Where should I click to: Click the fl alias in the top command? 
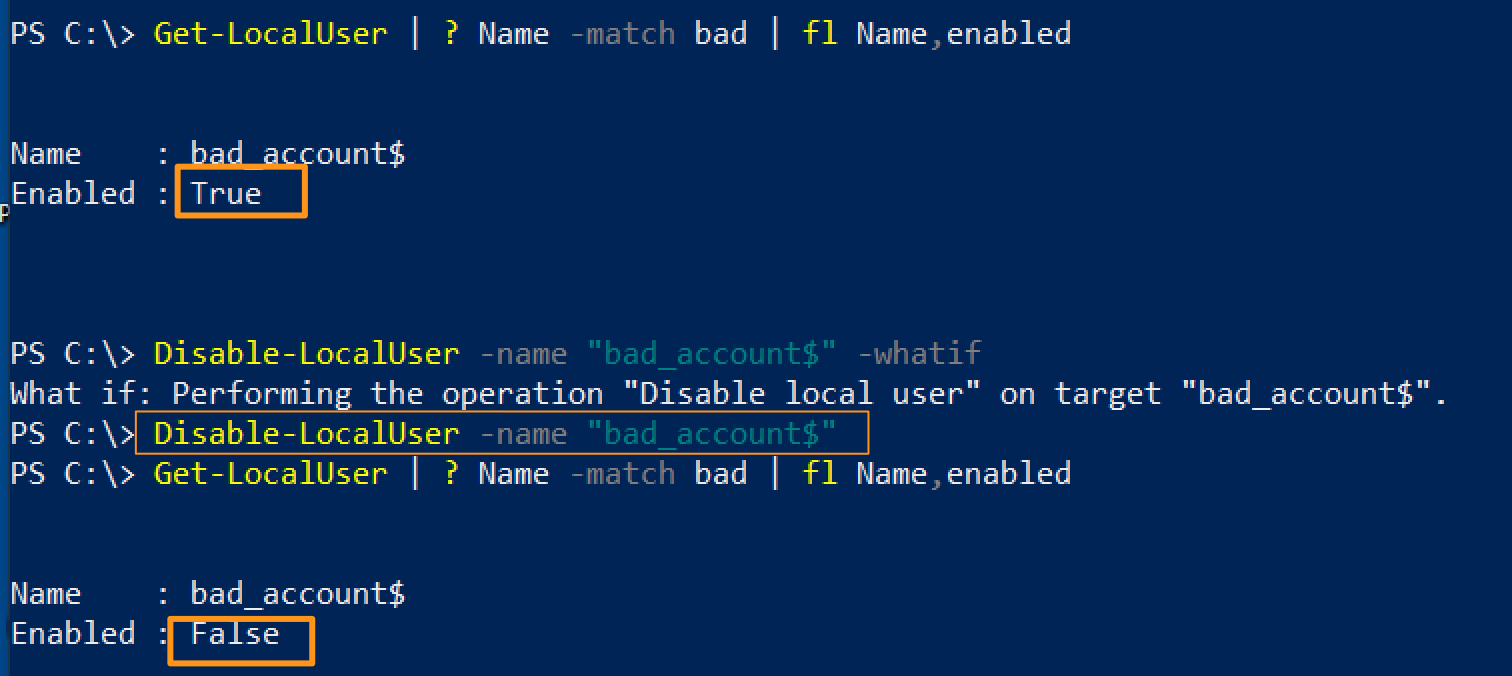(x=819, y=34)
